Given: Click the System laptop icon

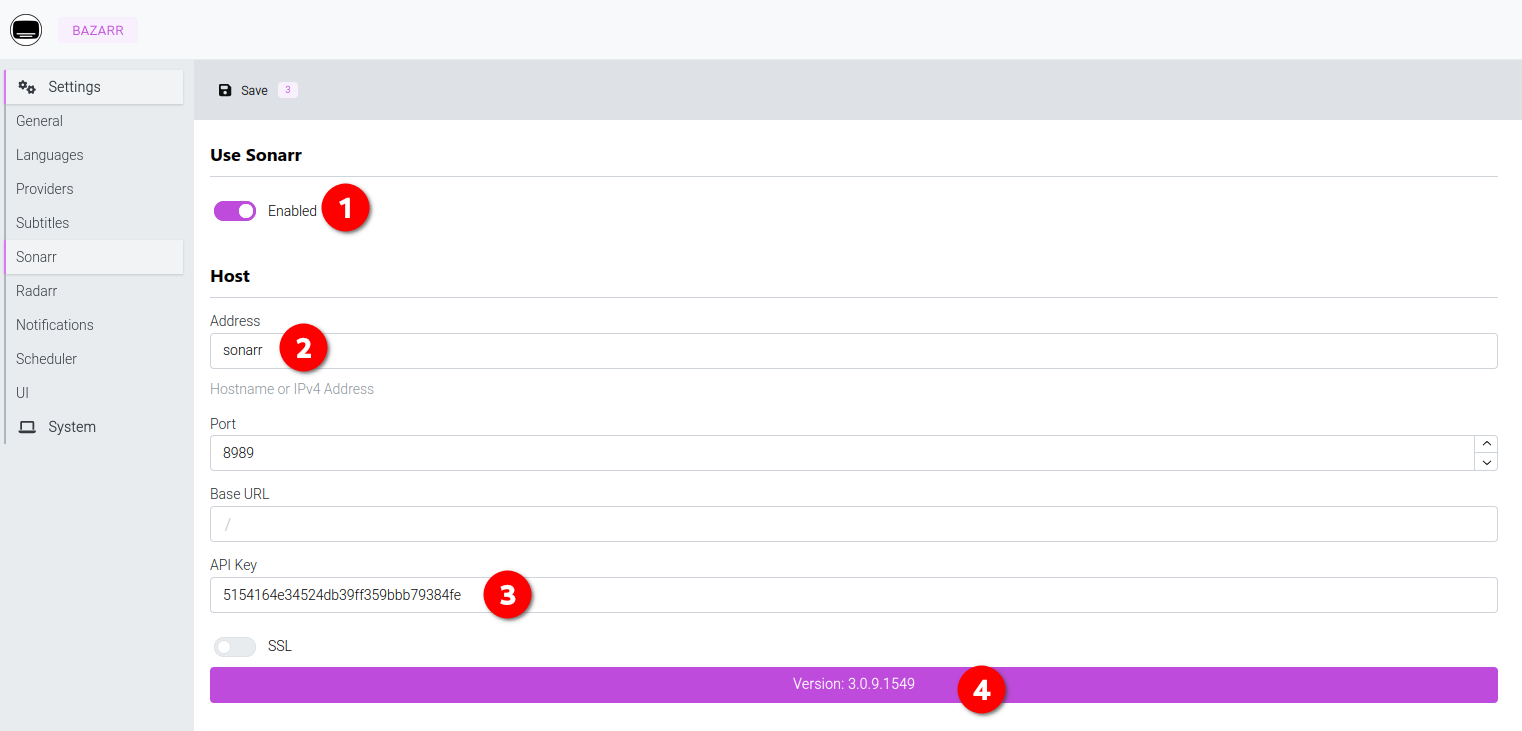Looking at the screenshot, I should 27,427.
